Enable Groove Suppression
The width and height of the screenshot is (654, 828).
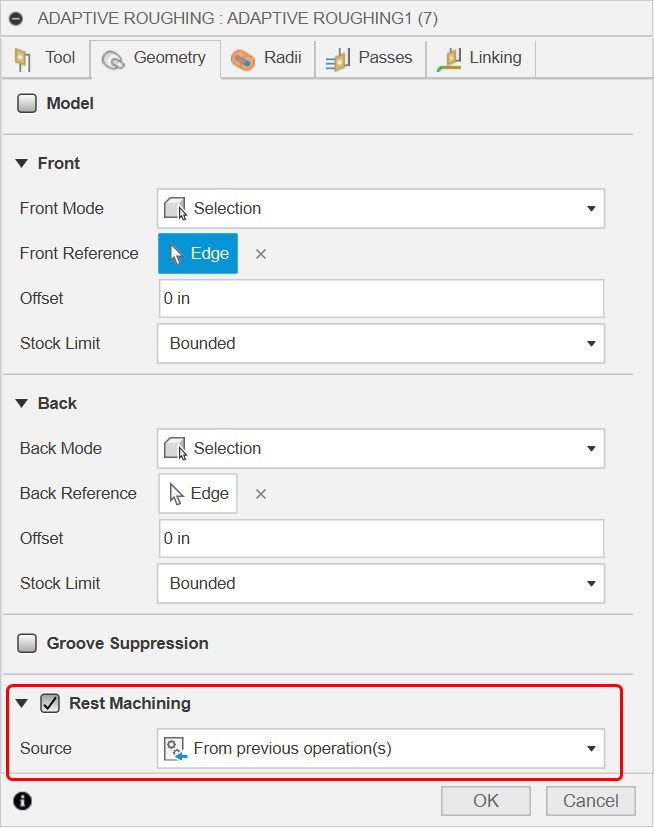click(27, 644)
